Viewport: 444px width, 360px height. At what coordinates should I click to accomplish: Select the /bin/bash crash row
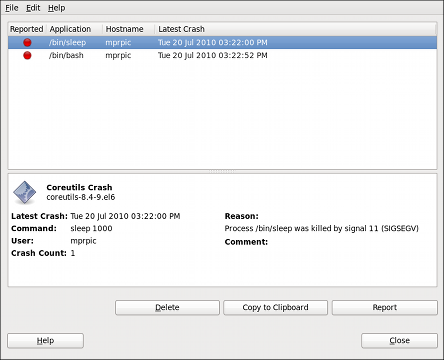[222, 55]
